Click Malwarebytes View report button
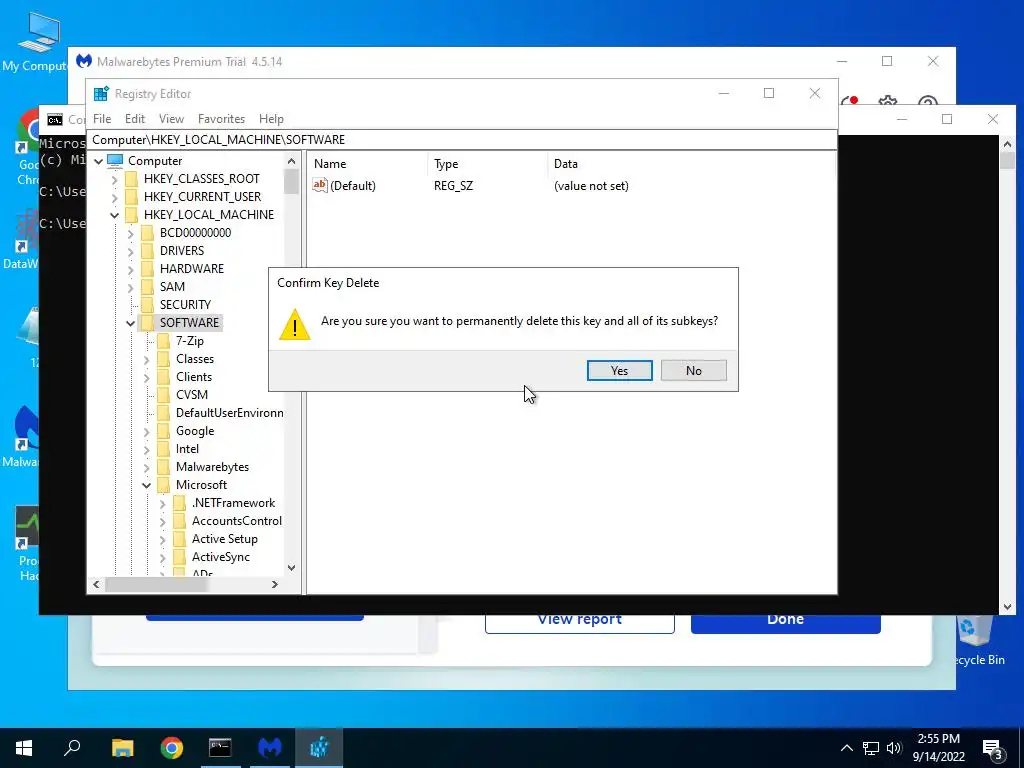The width and height of the screenshot is (1024, 768). coord(580,619)
